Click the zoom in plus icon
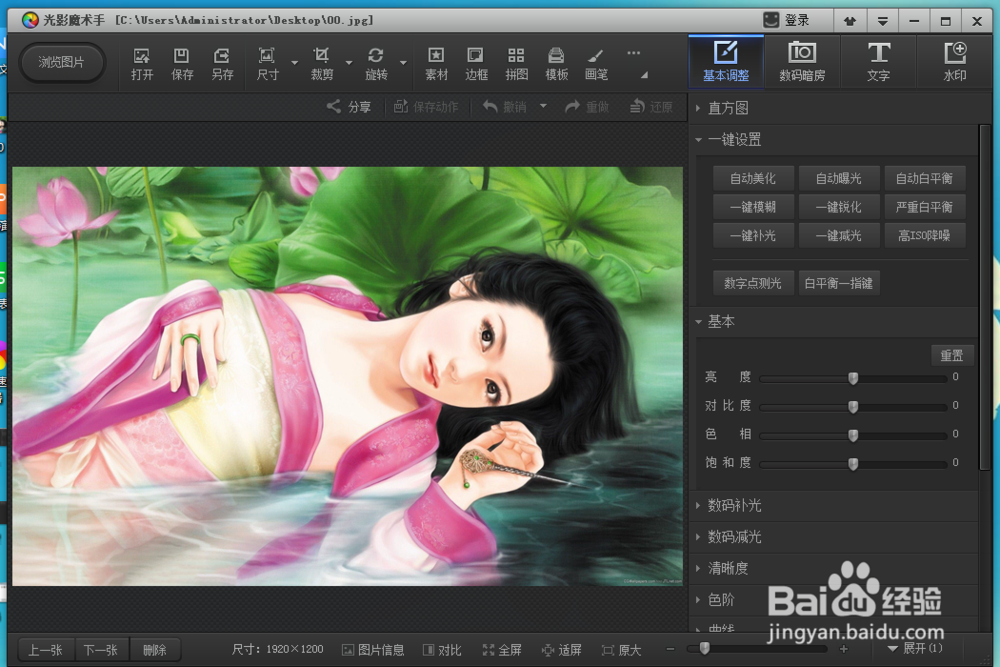Screen dimensions: 1000x667 (844, 649)
